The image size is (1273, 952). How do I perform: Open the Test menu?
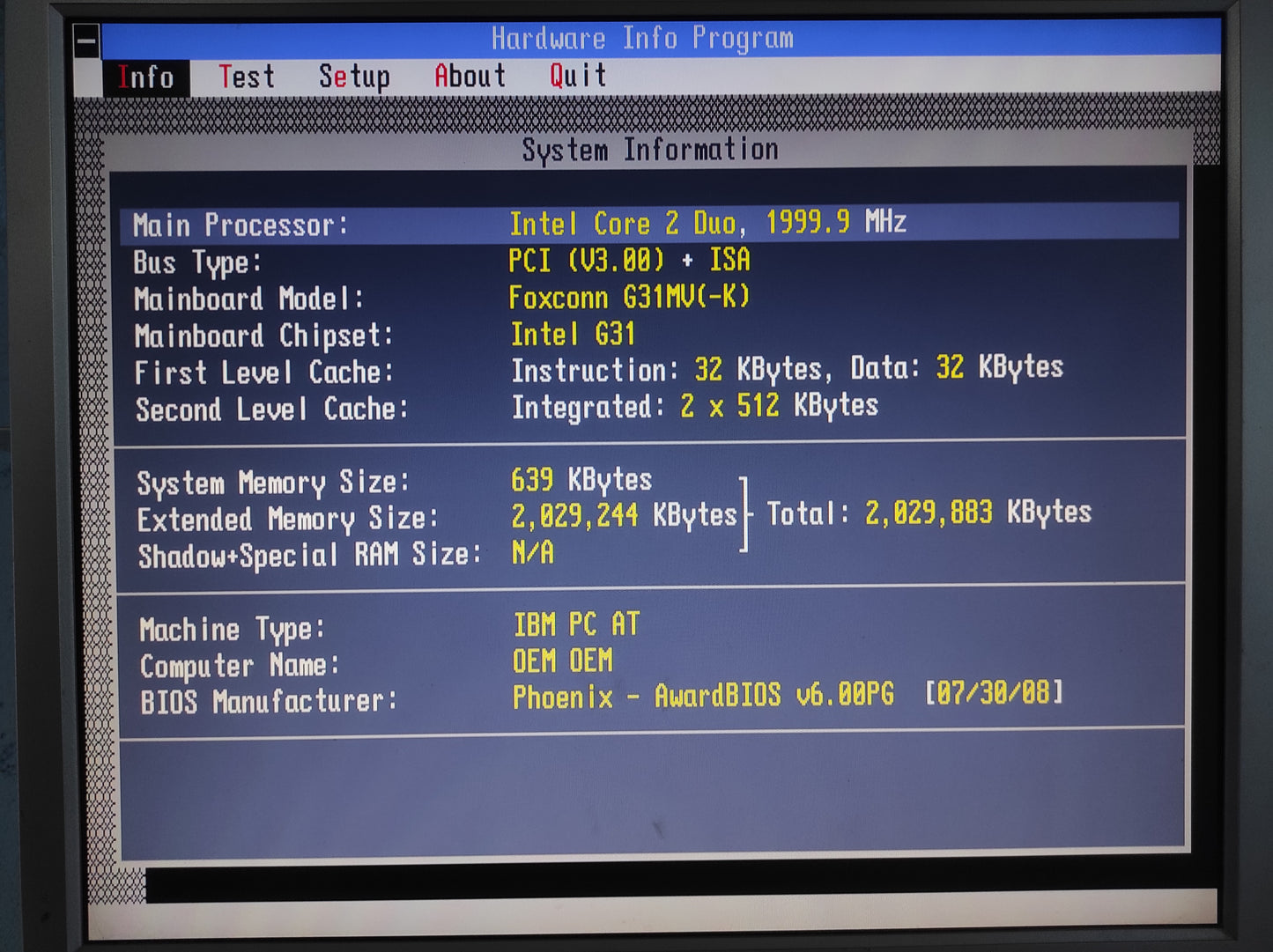[247, 77]
